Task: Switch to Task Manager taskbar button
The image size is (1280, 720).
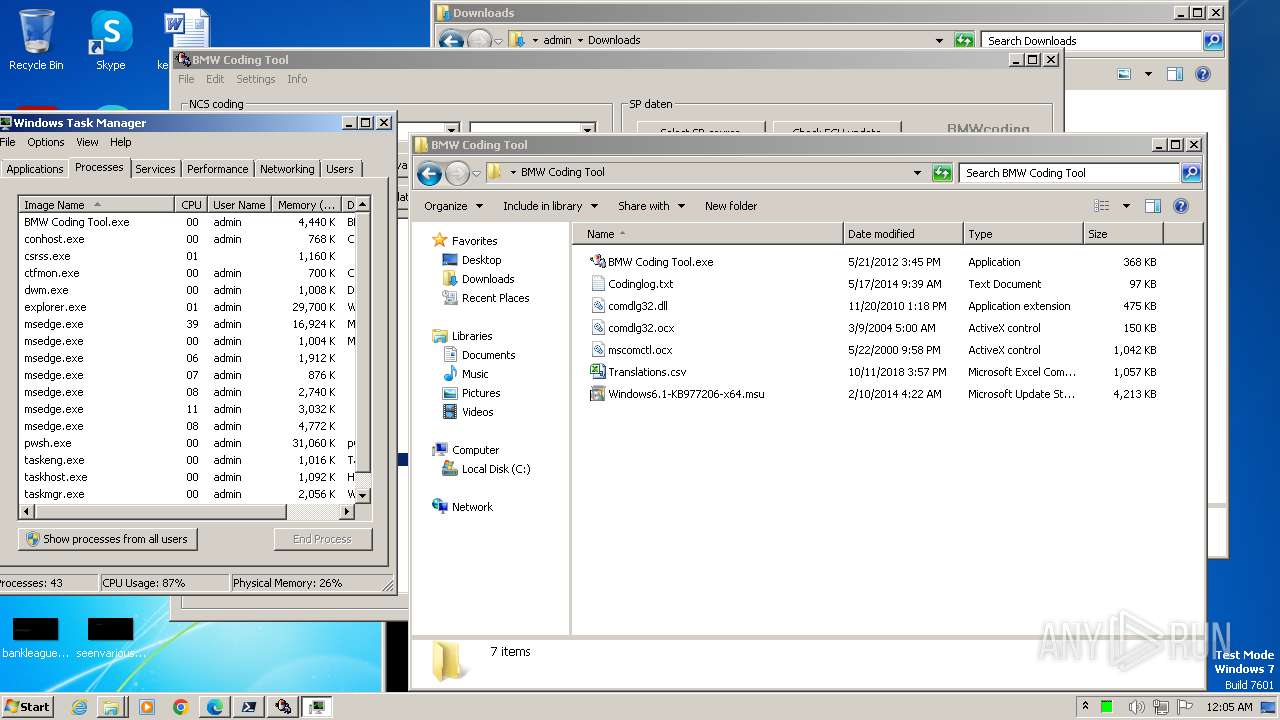Action: [317, 707]
